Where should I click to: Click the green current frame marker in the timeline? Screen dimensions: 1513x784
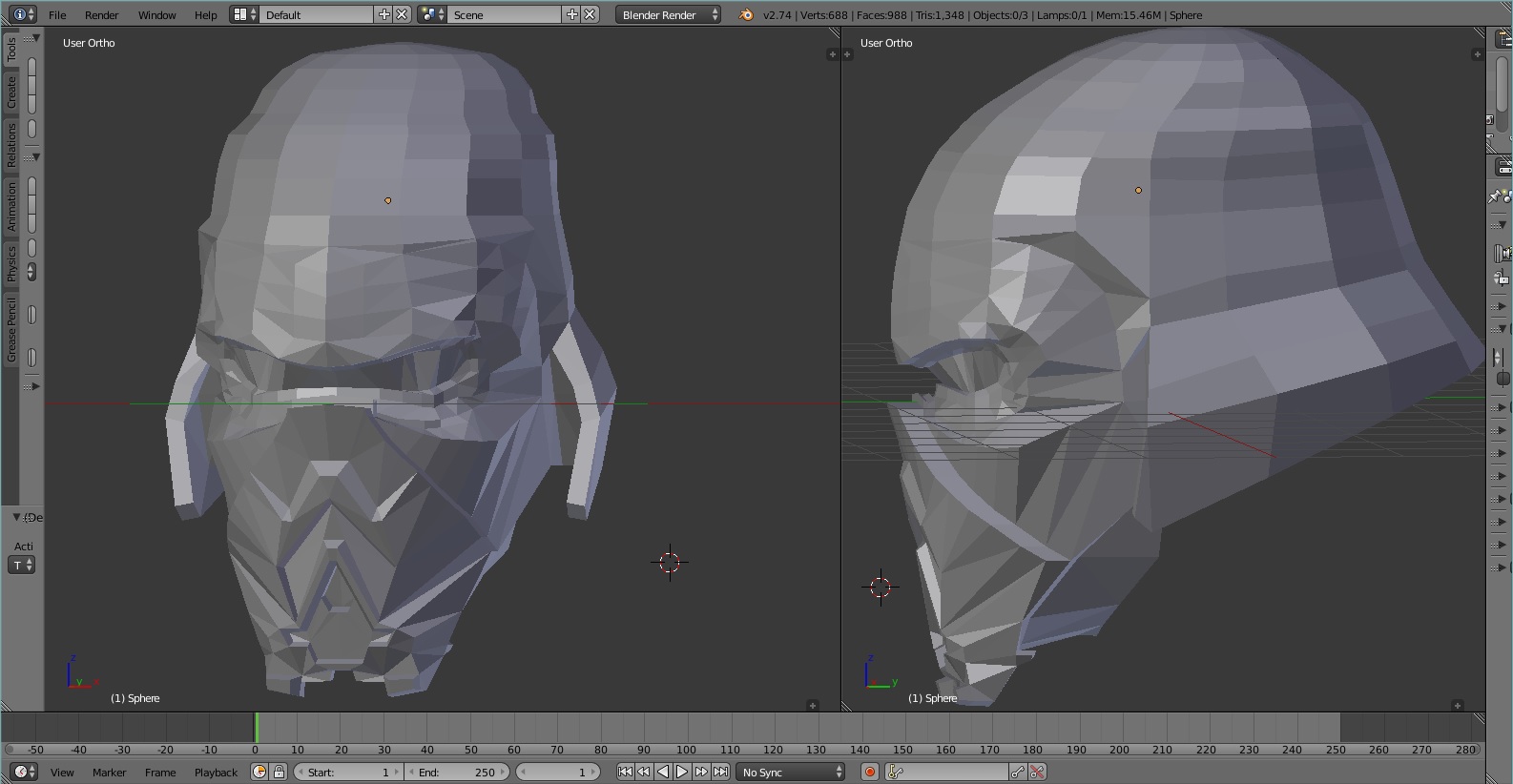pos(256,728)
